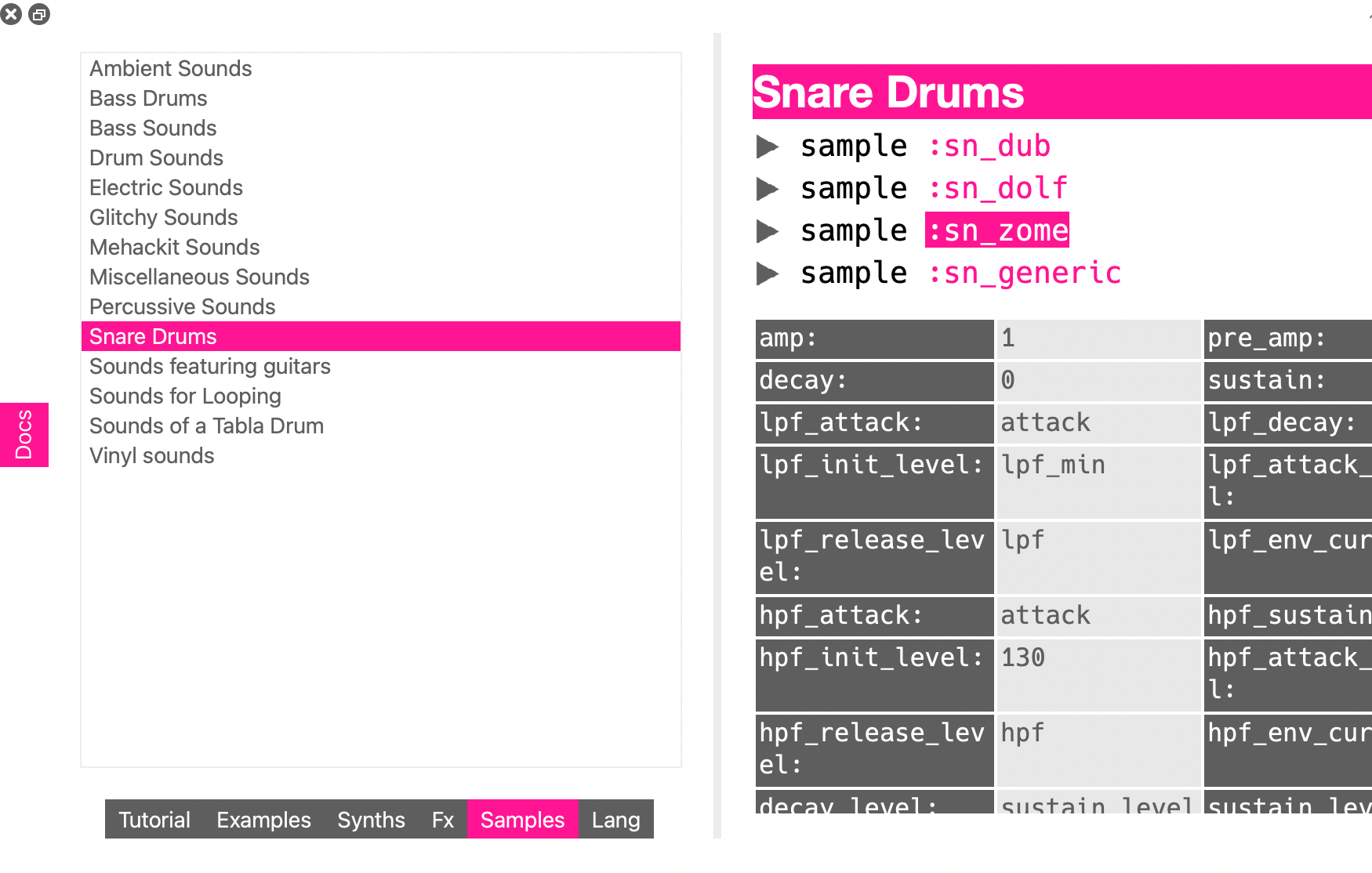This screenshot has height=873, width=1372.
Task: Click the hpf_release_level: option cell
Action: 874,750
